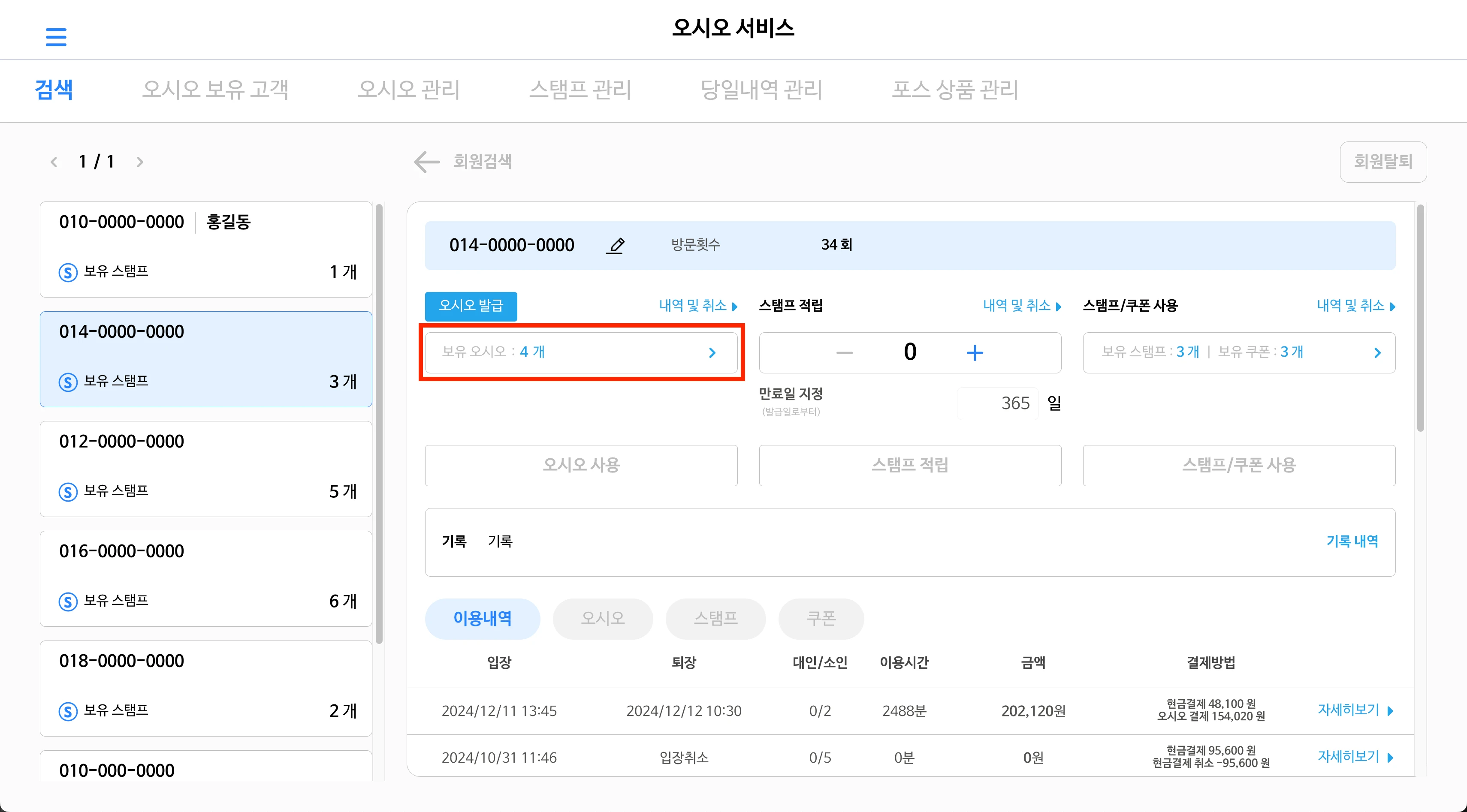Screen dimensions: 1467x812
Task: Decrease stamp count with minus button
Action: (844, 353)
